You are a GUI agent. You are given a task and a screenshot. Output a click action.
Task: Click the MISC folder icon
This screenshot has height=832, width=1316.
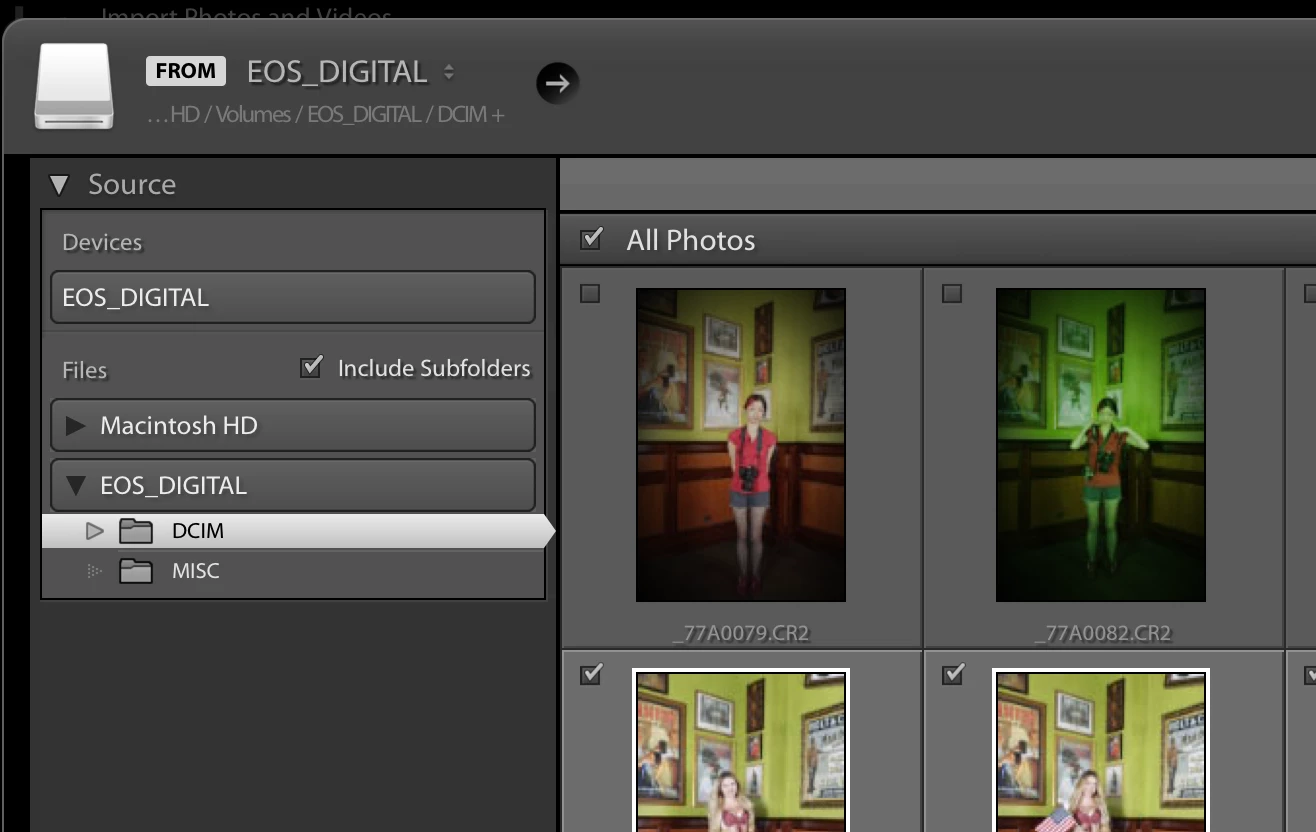click(x=136, y=571)
